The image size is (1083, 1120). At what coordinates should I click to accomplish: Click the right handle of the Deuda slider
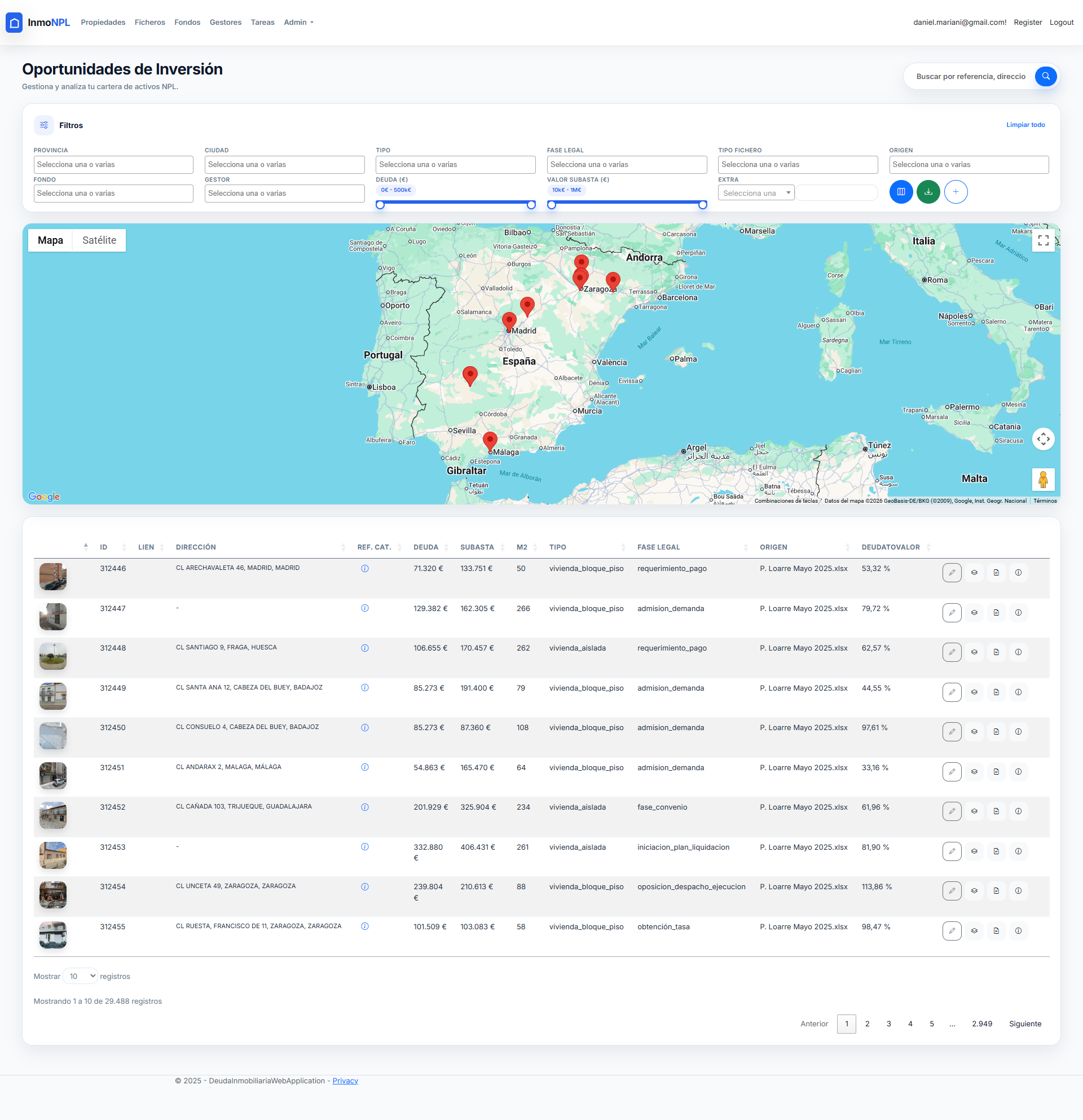(x=531, y=205)
